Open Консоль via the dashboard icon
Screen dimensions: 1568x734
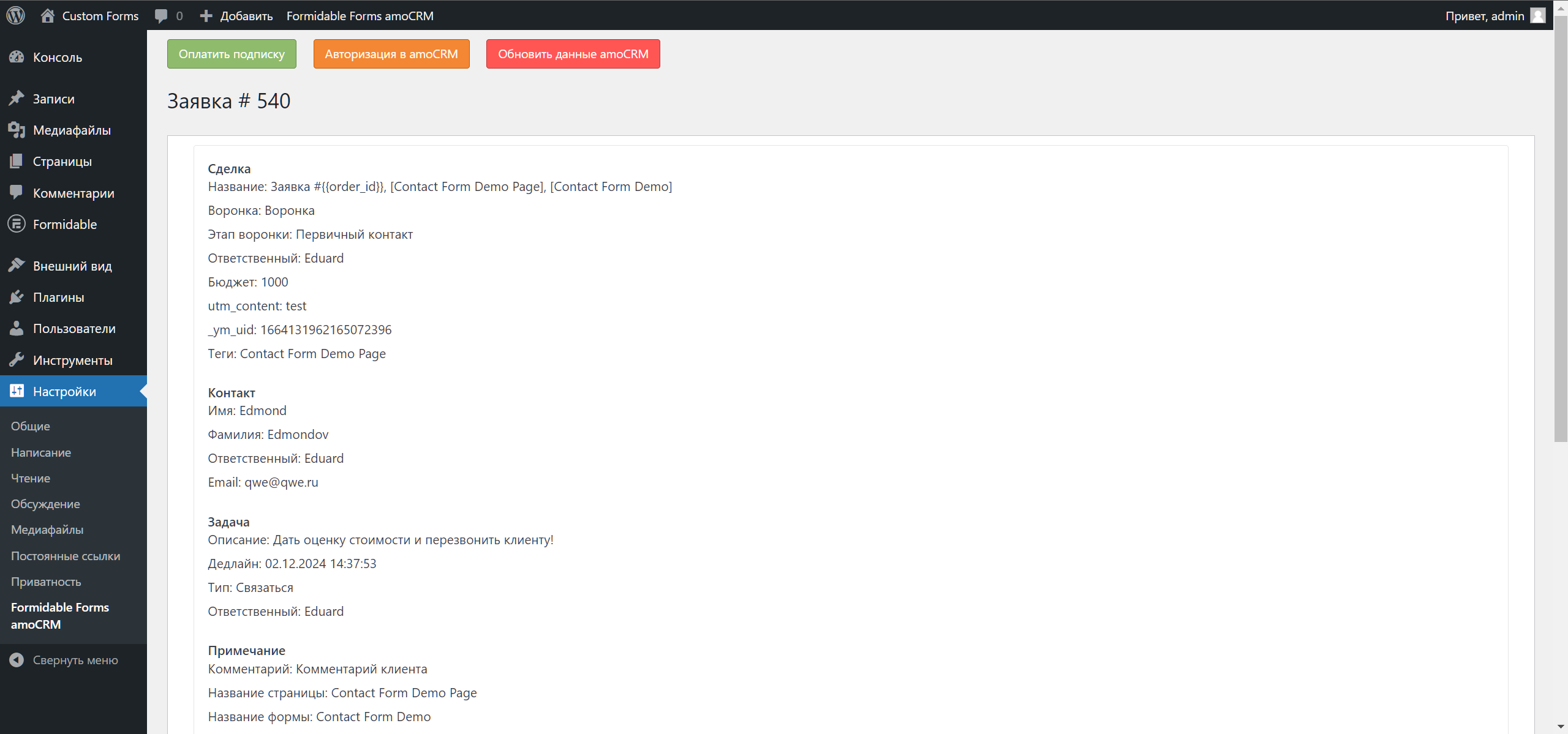pos(17,57)
